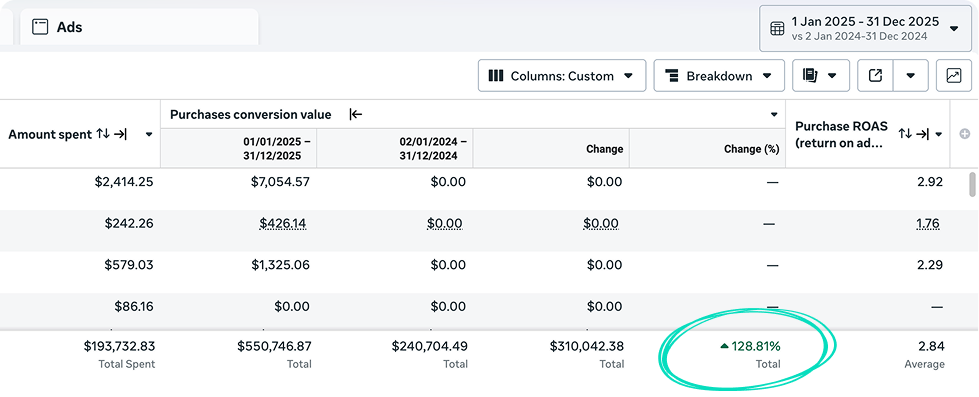The width and height of the screenshot is (979, 397).
Task: Click the 2.92 ROAS value
Action: click(x=930, y=182)
